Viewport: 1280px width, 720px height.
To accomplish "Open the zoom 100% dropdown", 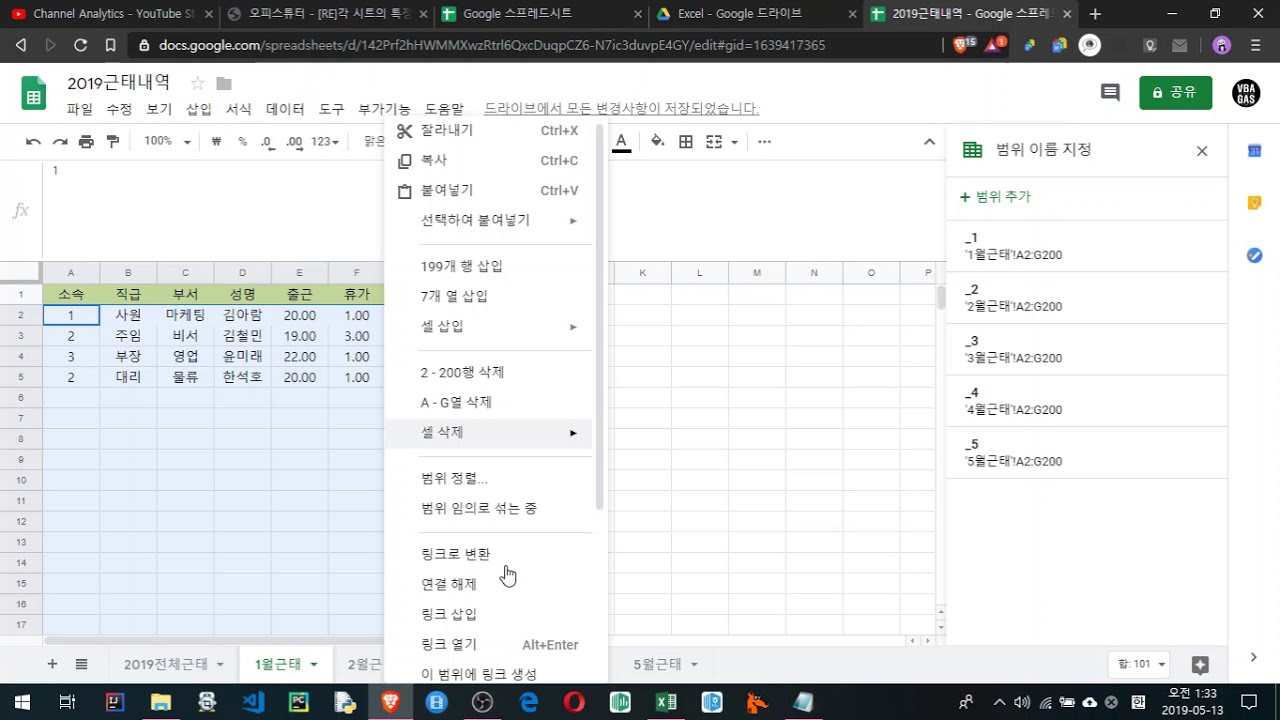I will coord(166,142).
